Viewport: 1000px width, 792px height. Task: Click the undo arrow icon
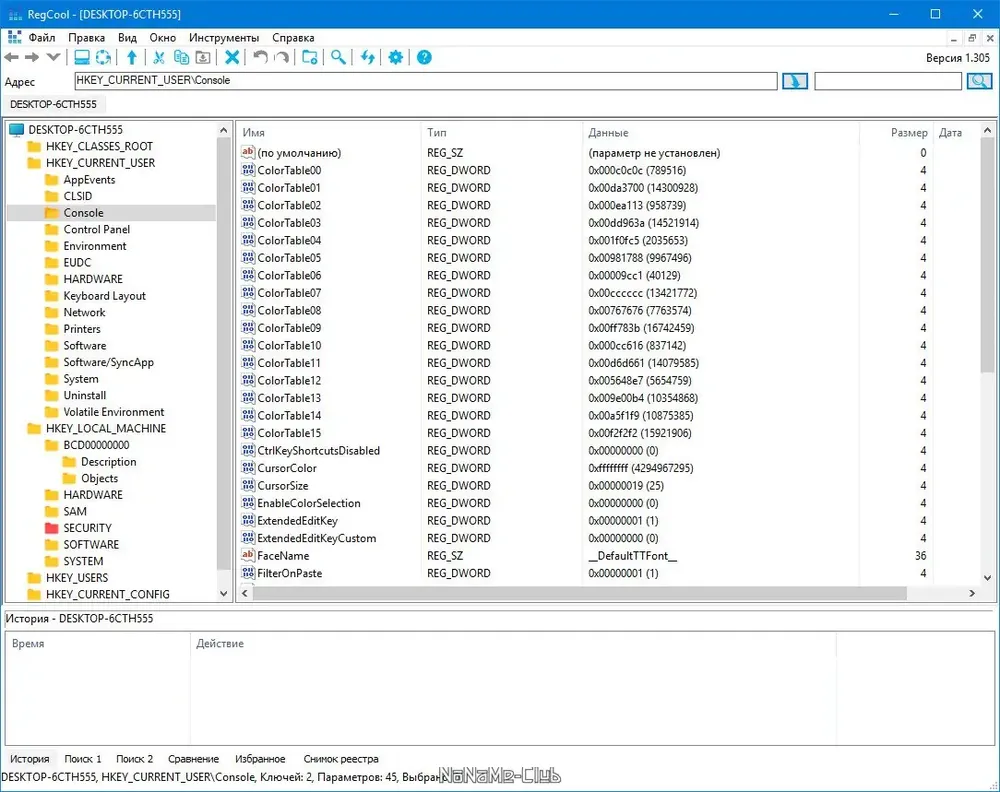pyautogui.click(x=260, y=57)
